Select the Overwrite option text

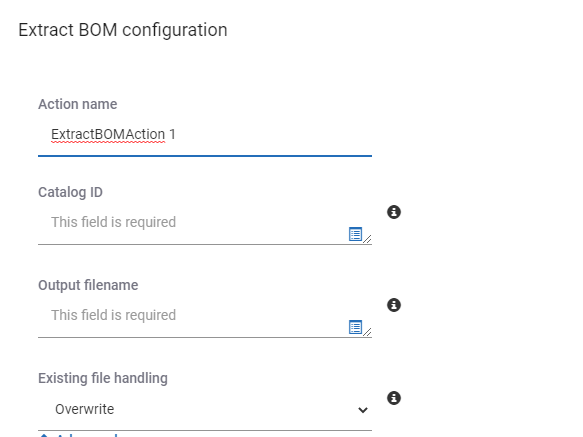tap(84, 409)
